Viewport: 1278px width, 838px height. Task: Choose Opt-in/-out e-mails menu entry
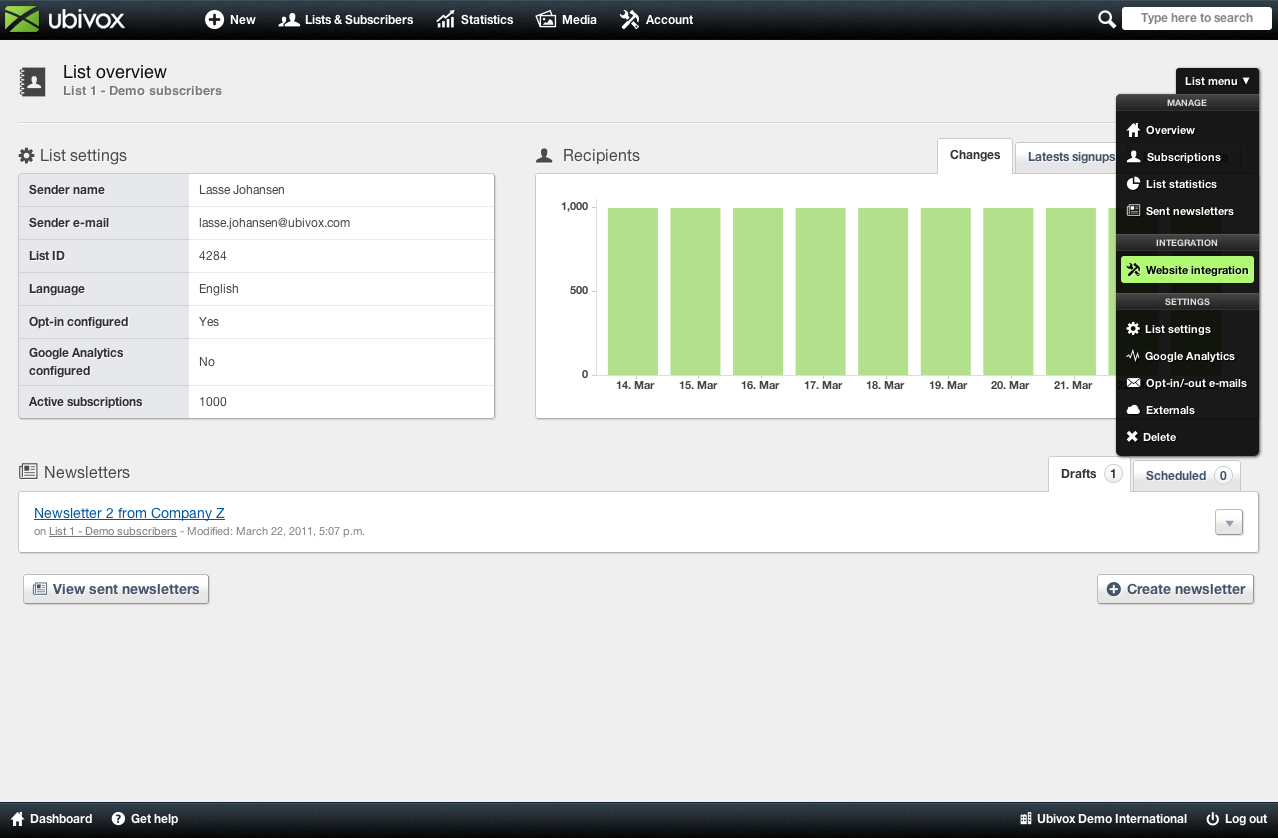[1187, 383]
